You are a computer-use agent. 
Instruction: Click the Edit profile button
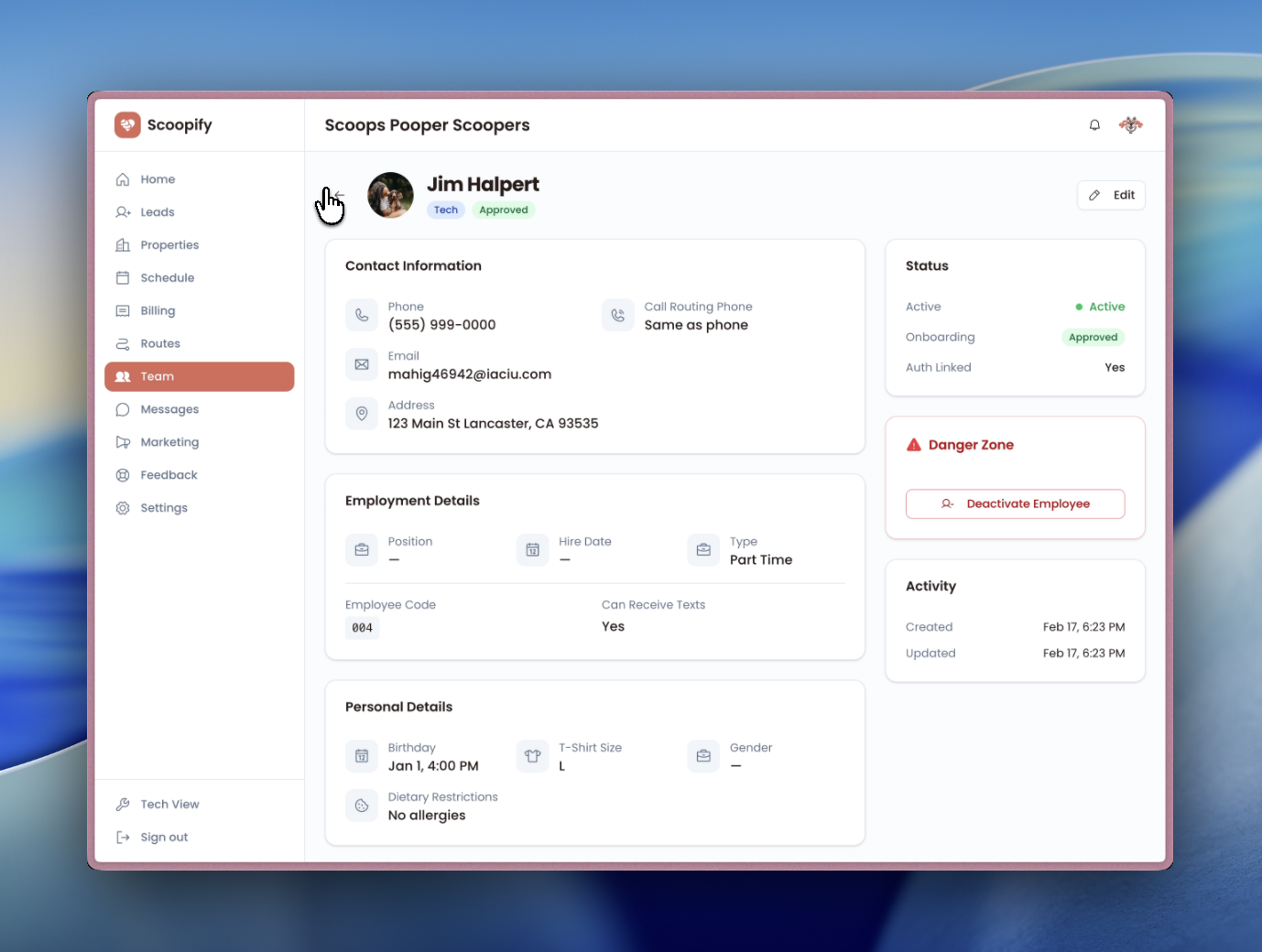[1111, 195]
